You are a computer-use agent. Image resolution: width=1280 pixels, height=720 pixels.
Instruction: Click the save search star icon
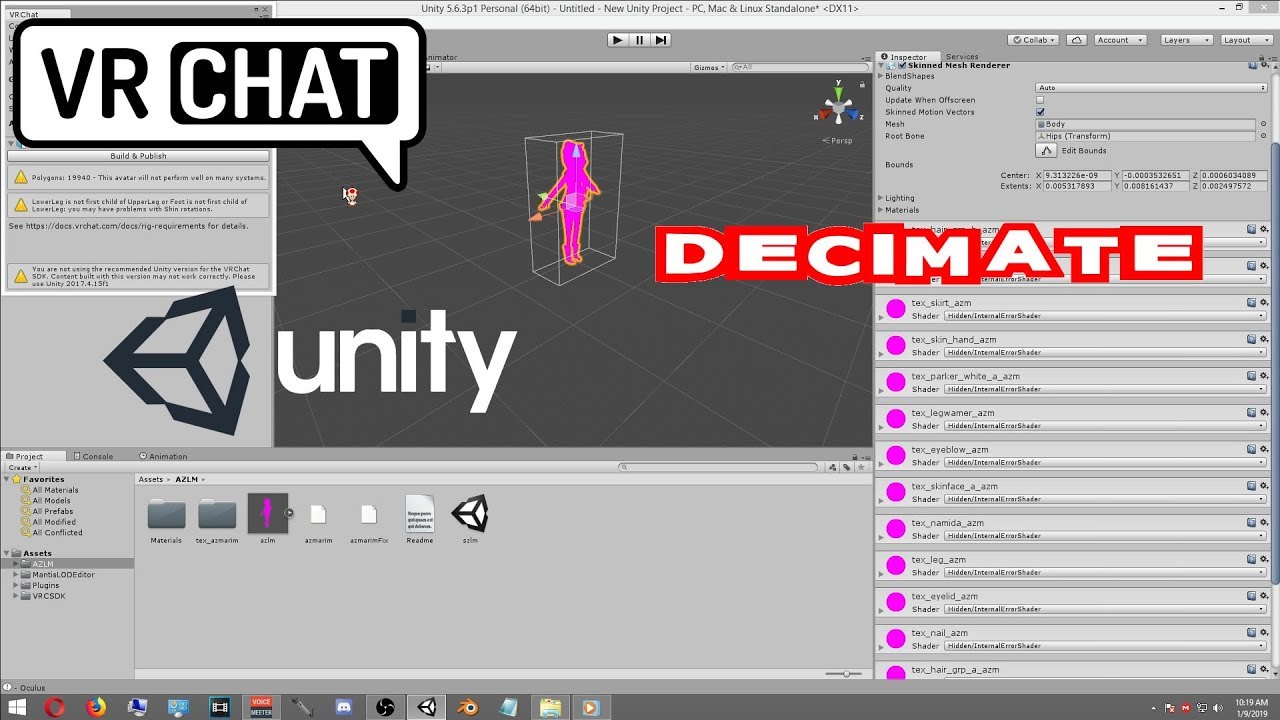[859, 467]
